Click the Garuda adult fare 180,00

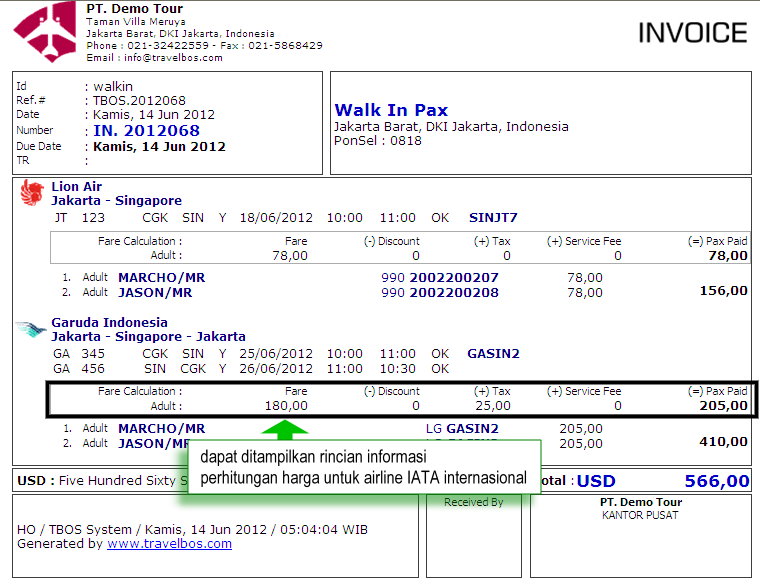(286, 406)
